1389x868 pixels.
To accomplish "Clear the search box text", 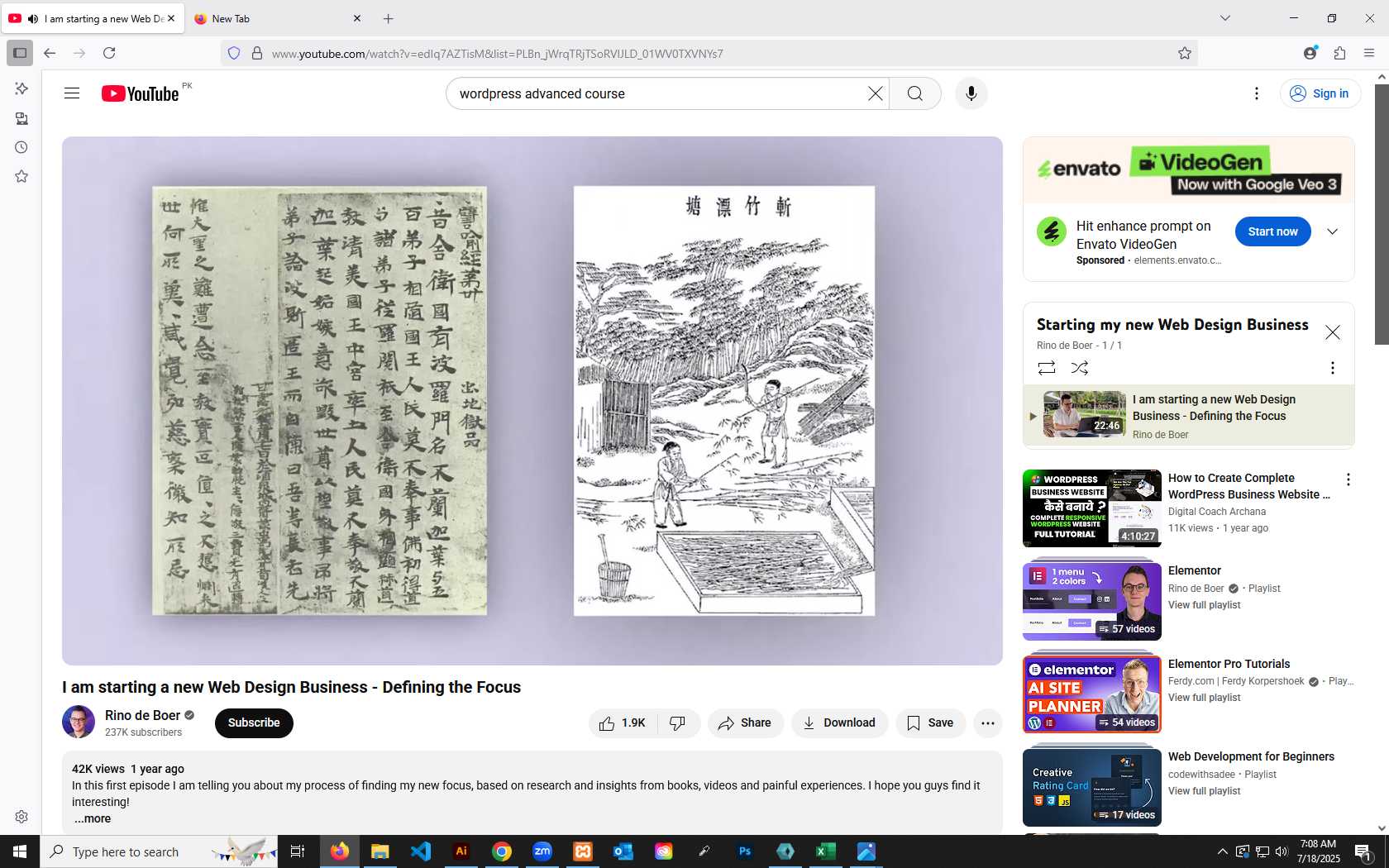I will (x=875, y=93).
